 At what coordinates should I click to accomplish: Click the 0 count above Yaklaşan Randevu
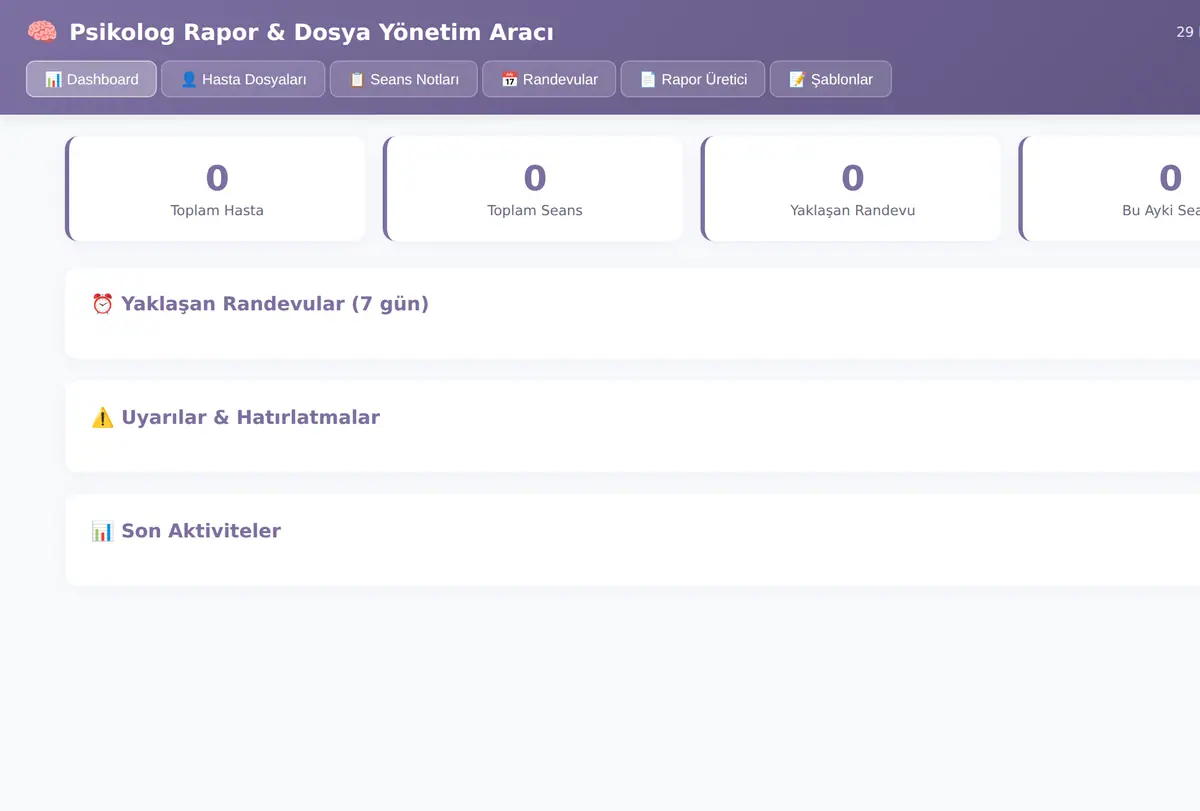coord(853,178)
